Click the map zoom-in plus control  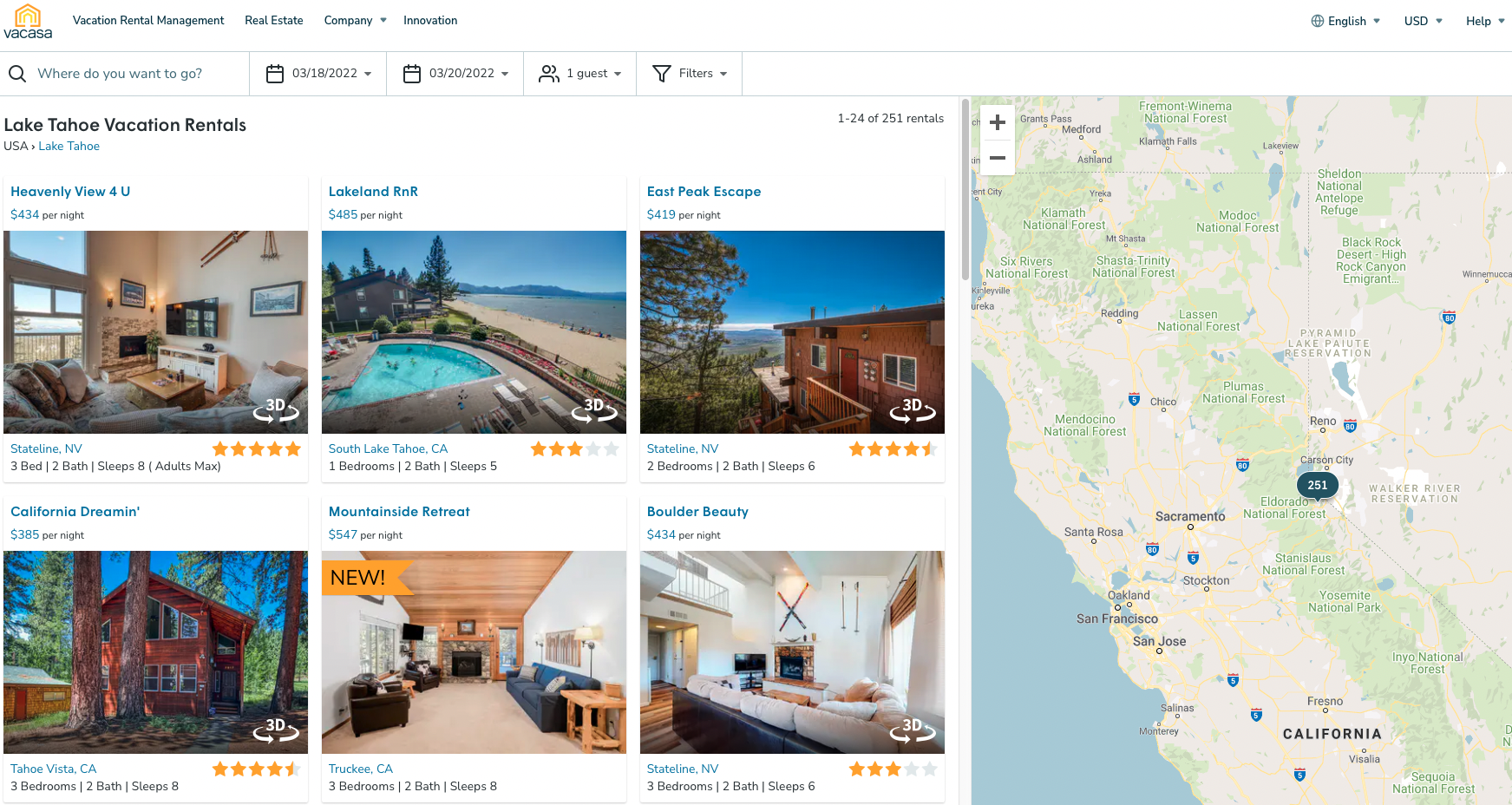pyautogui.click(x=998, y=122)
